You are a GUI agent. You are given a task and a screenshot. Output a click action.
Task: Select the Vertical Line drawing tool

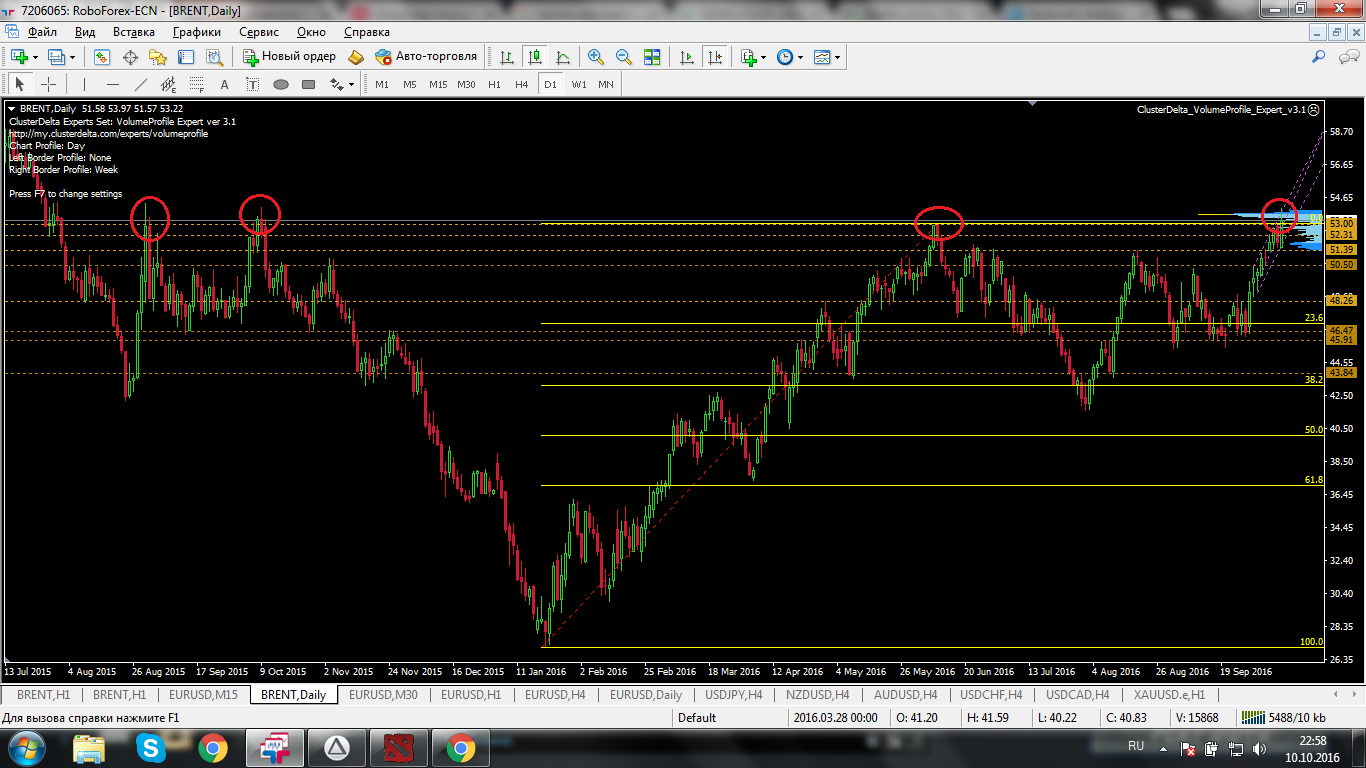pos(84,84)
